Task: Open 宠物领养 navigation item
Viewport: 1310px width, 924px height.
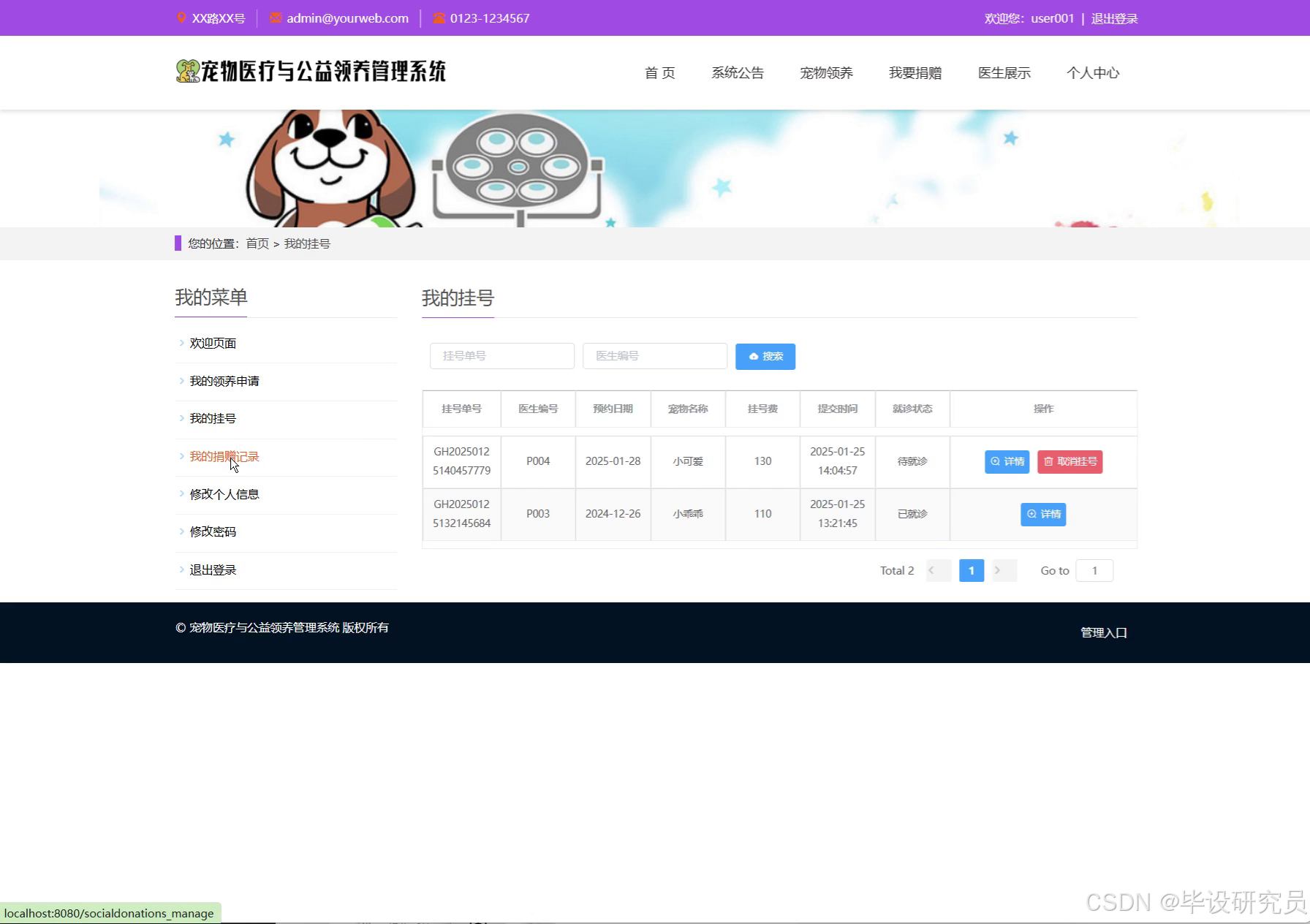Action: (x=826, y=72)
